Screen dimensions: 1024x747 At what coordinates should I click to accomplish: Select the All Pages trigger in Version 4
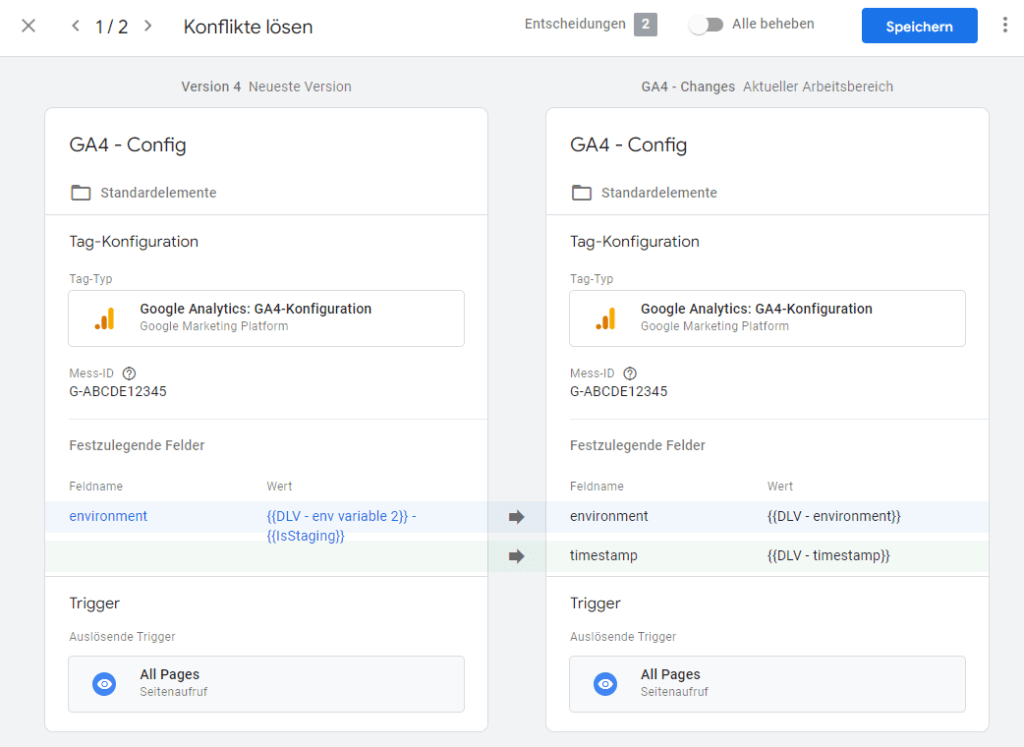266,683
